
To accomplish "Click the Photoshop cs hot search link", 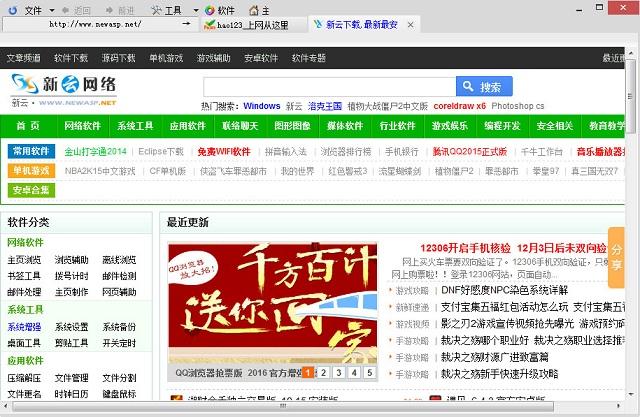I will coord(518,106).
